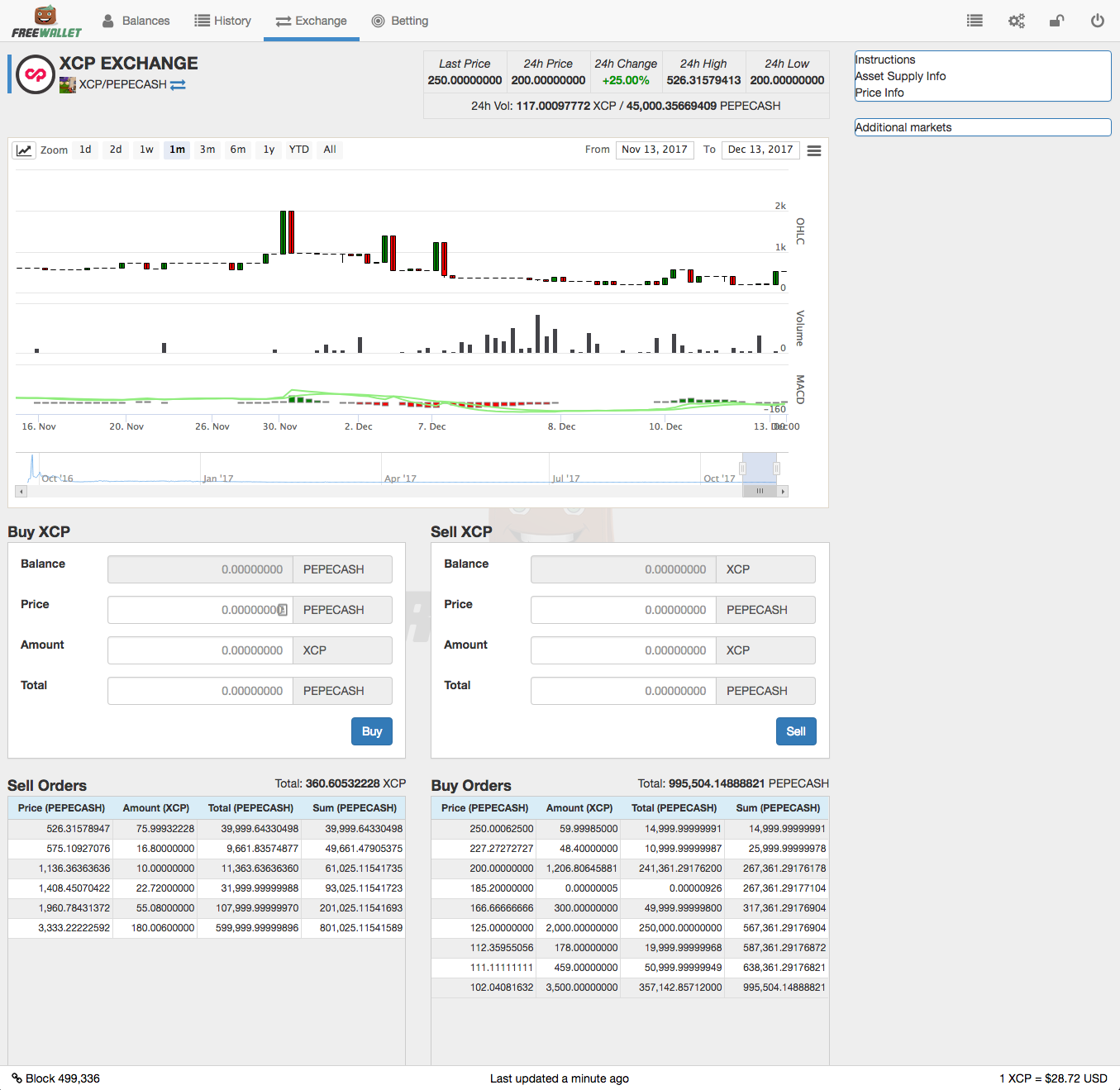Set chart zoom to 1d
The height and width of the screenshot is (1090, 1120).
click(x=85, y=150)
